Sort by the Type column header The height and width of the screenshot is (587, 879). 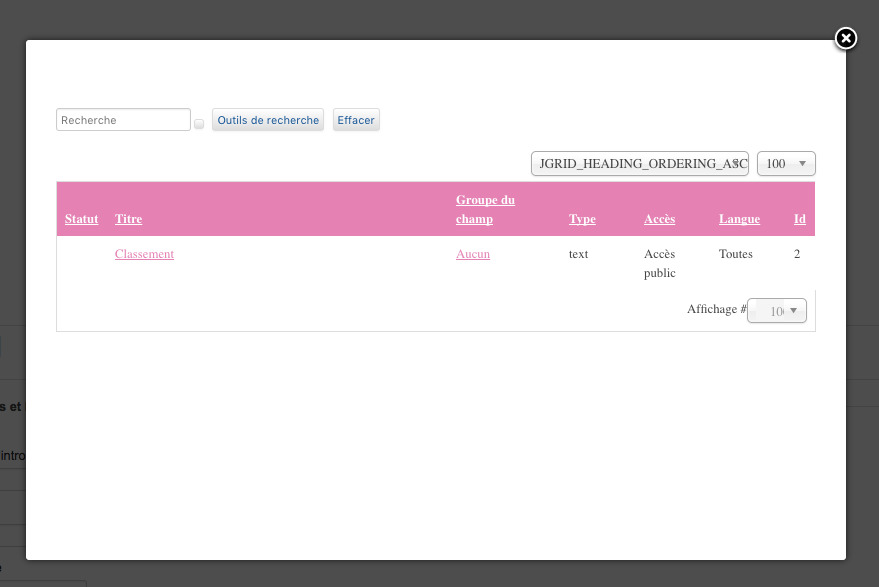582,219
